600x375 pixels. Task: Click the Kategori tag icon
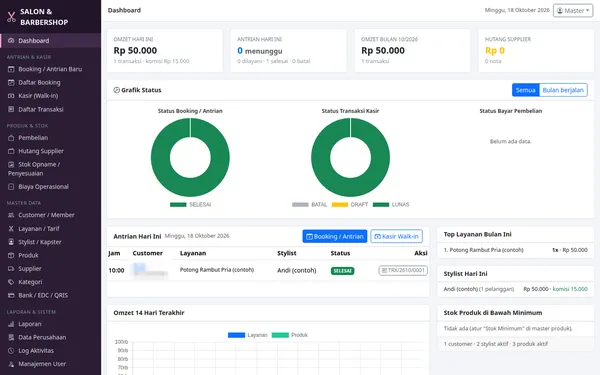[11, 282]
